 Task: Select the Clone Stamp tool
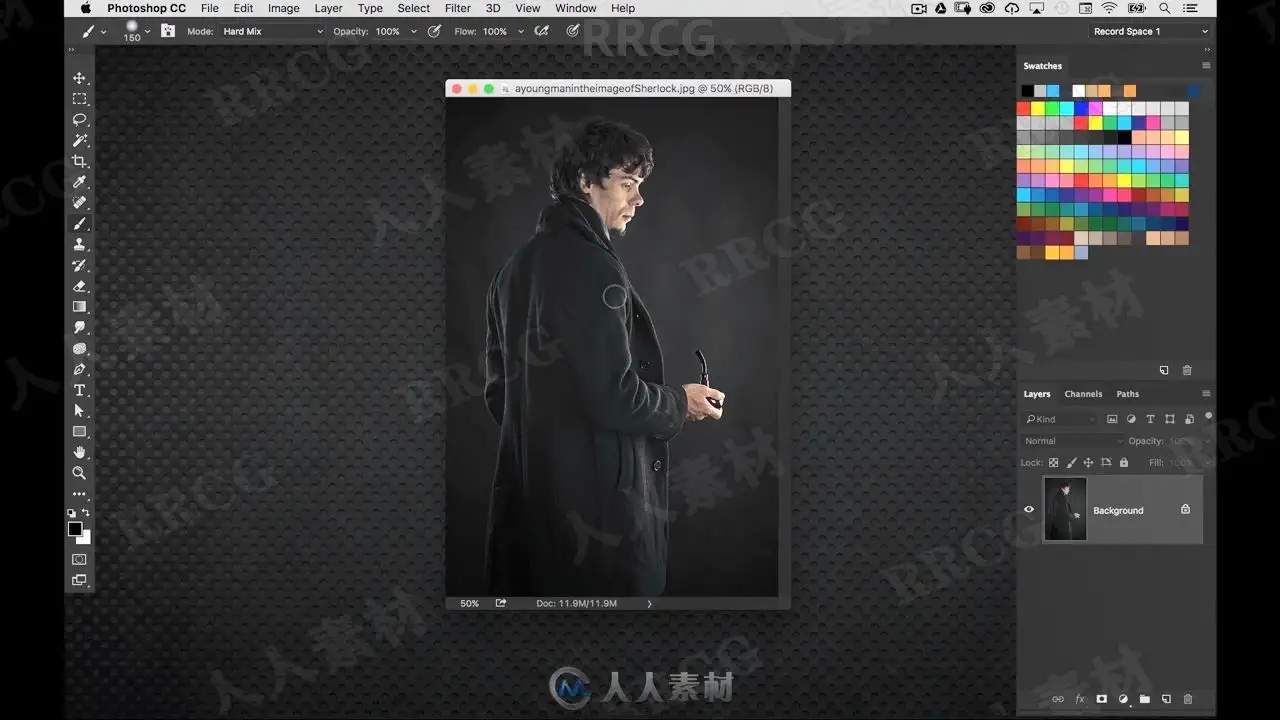pyautogui.click(x=80, y=245)
